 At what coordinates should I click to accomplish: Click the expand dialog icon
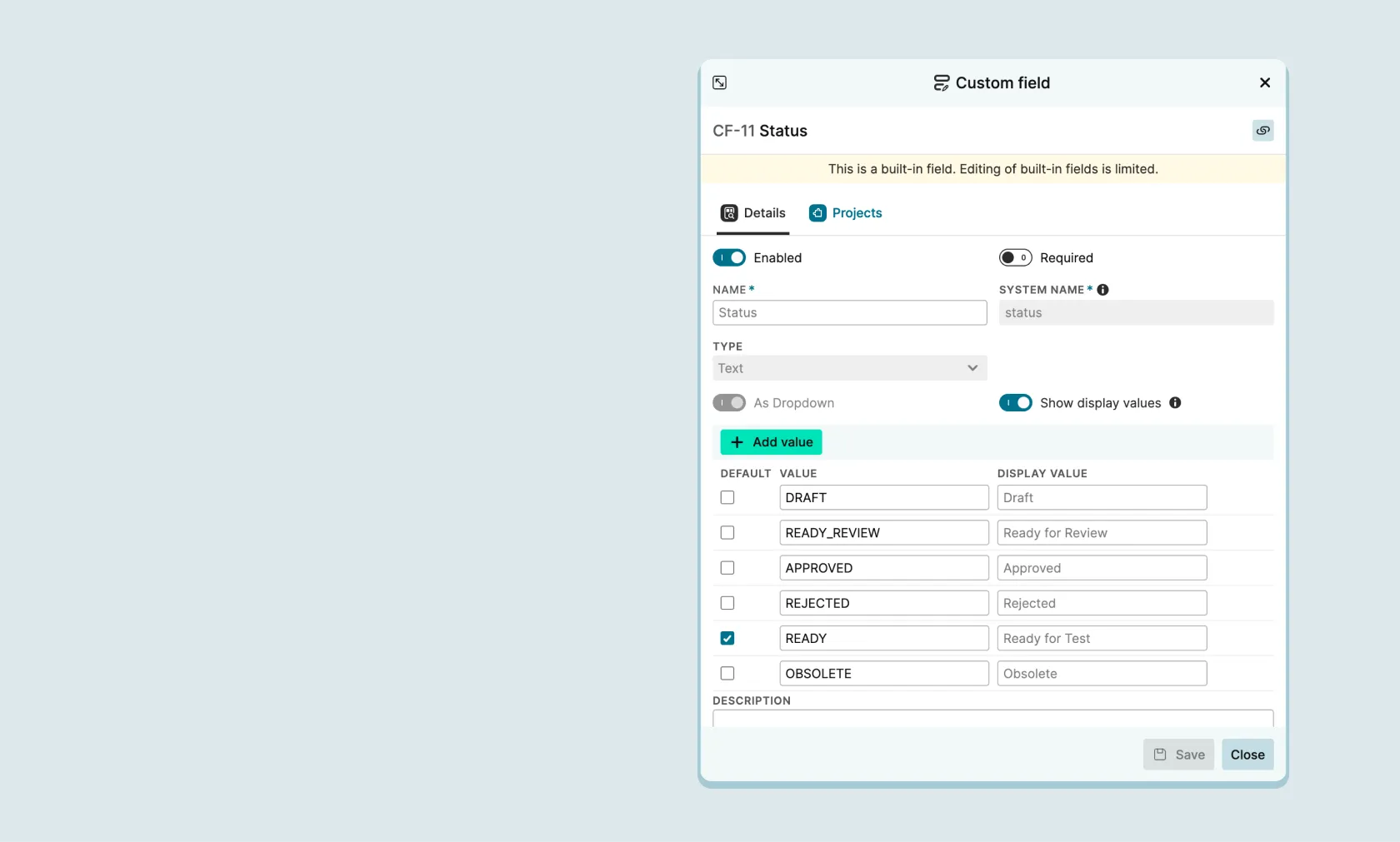[719, 82]
